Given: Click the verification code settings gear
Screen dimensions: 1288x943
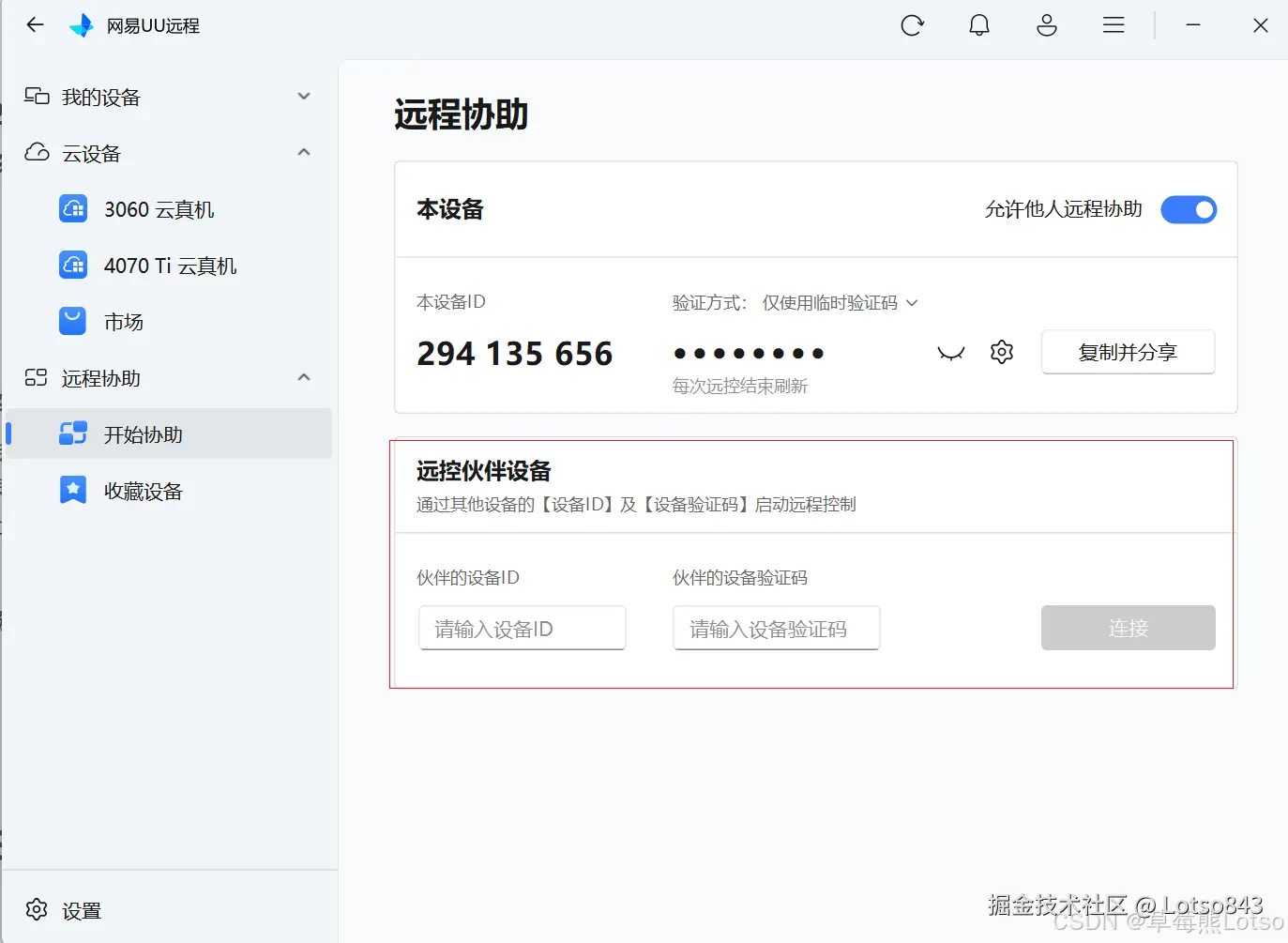Looking at the screenshot, I should pyautogui.click(x=1001, y=352).
